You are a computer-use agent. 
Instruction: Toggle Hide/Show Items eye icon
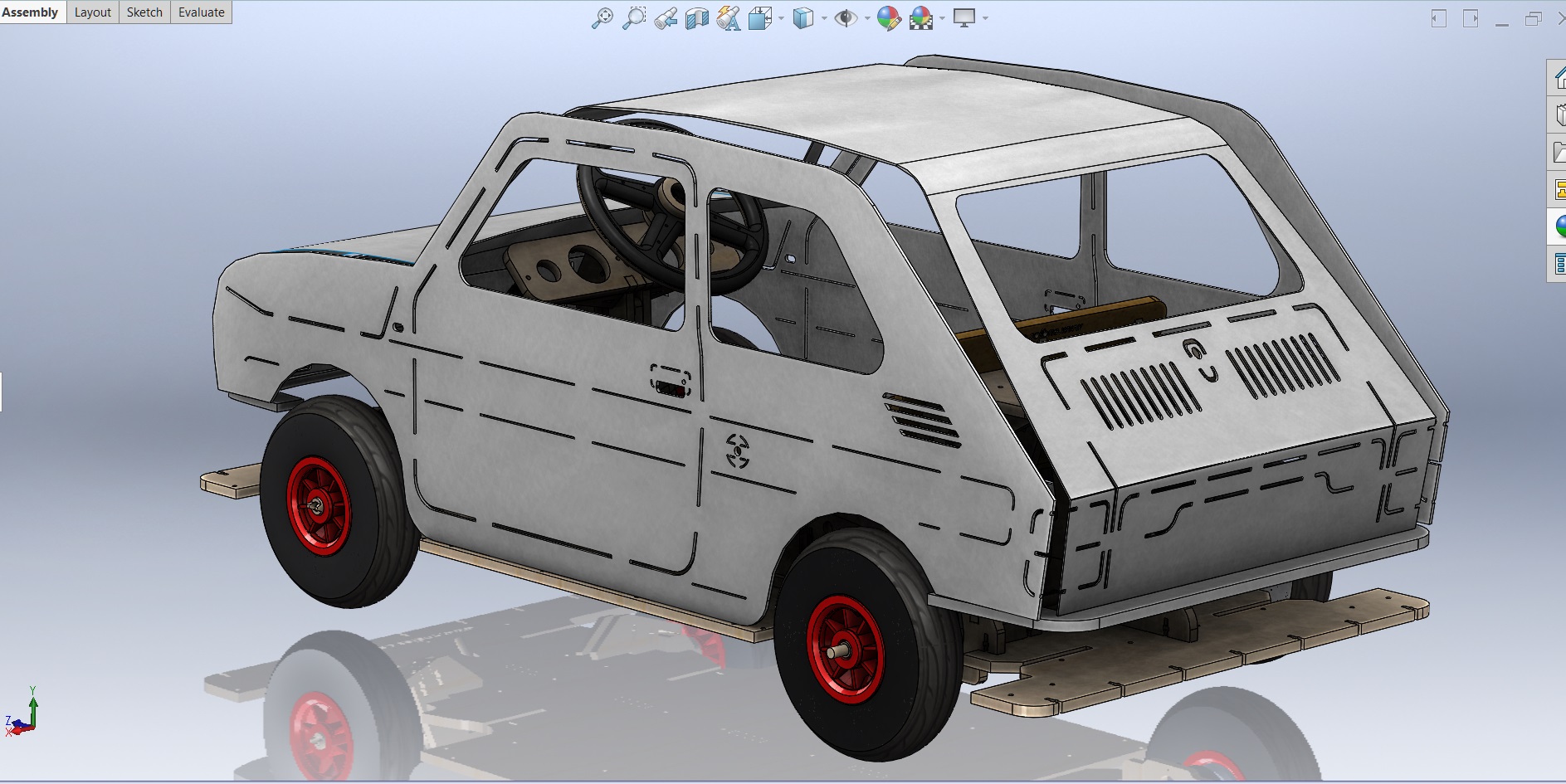[846, 18]
